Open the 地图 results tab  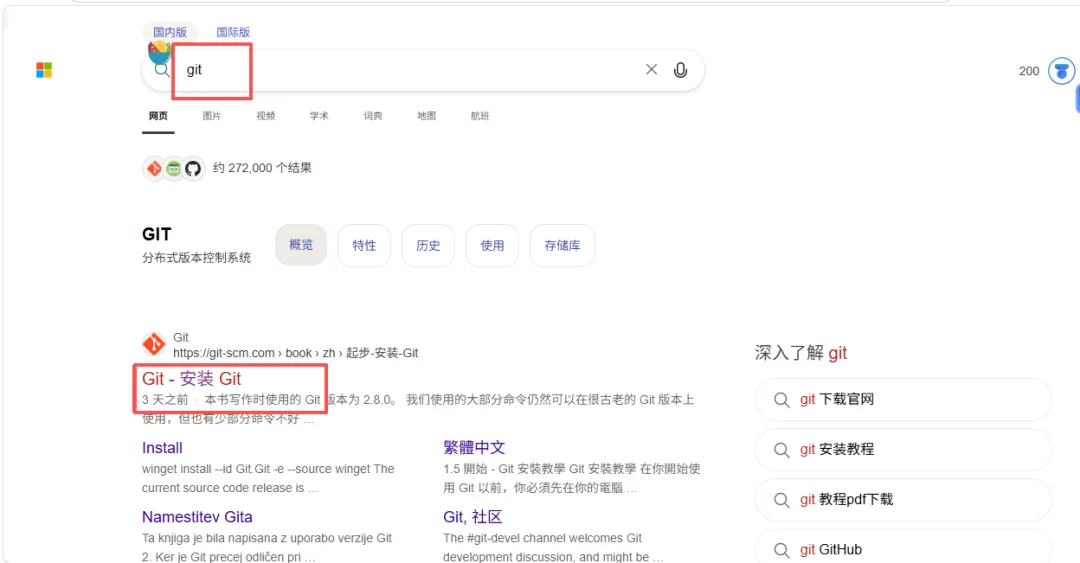click(426, 116)
